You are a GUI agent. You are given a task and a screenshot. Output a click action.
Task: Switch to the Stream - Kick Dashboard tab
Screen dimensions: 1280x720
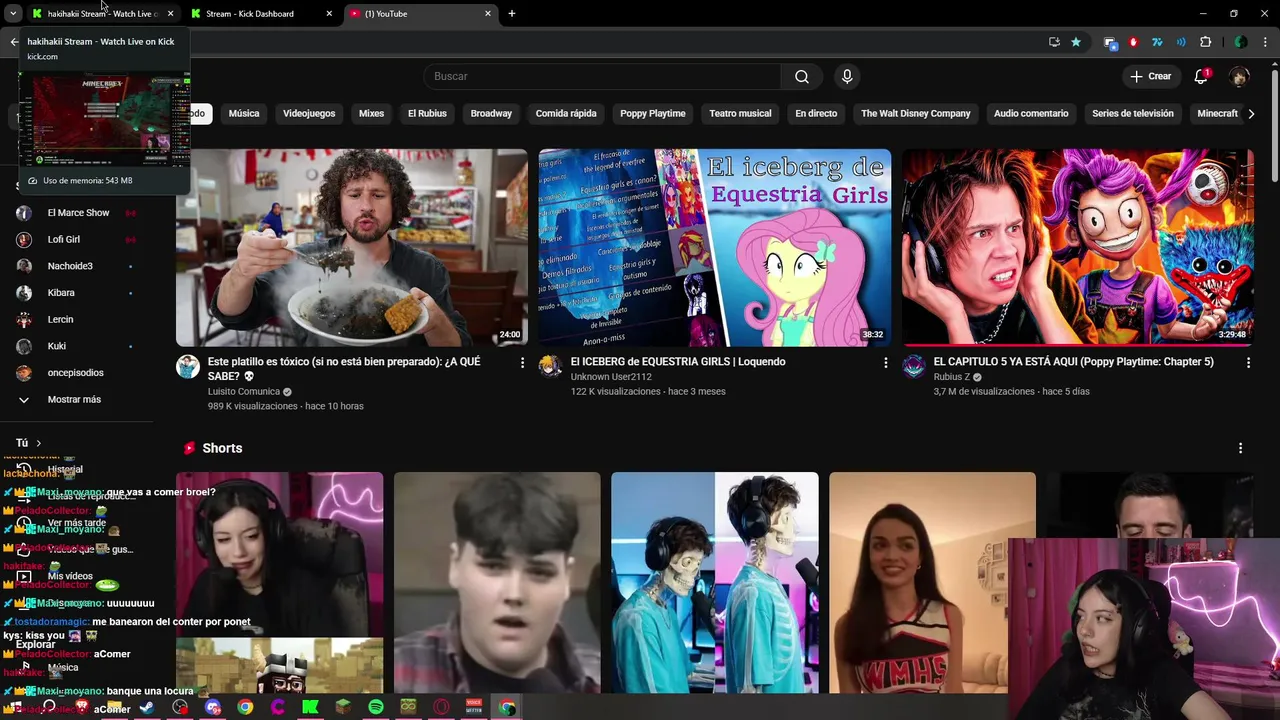point(262,14)
